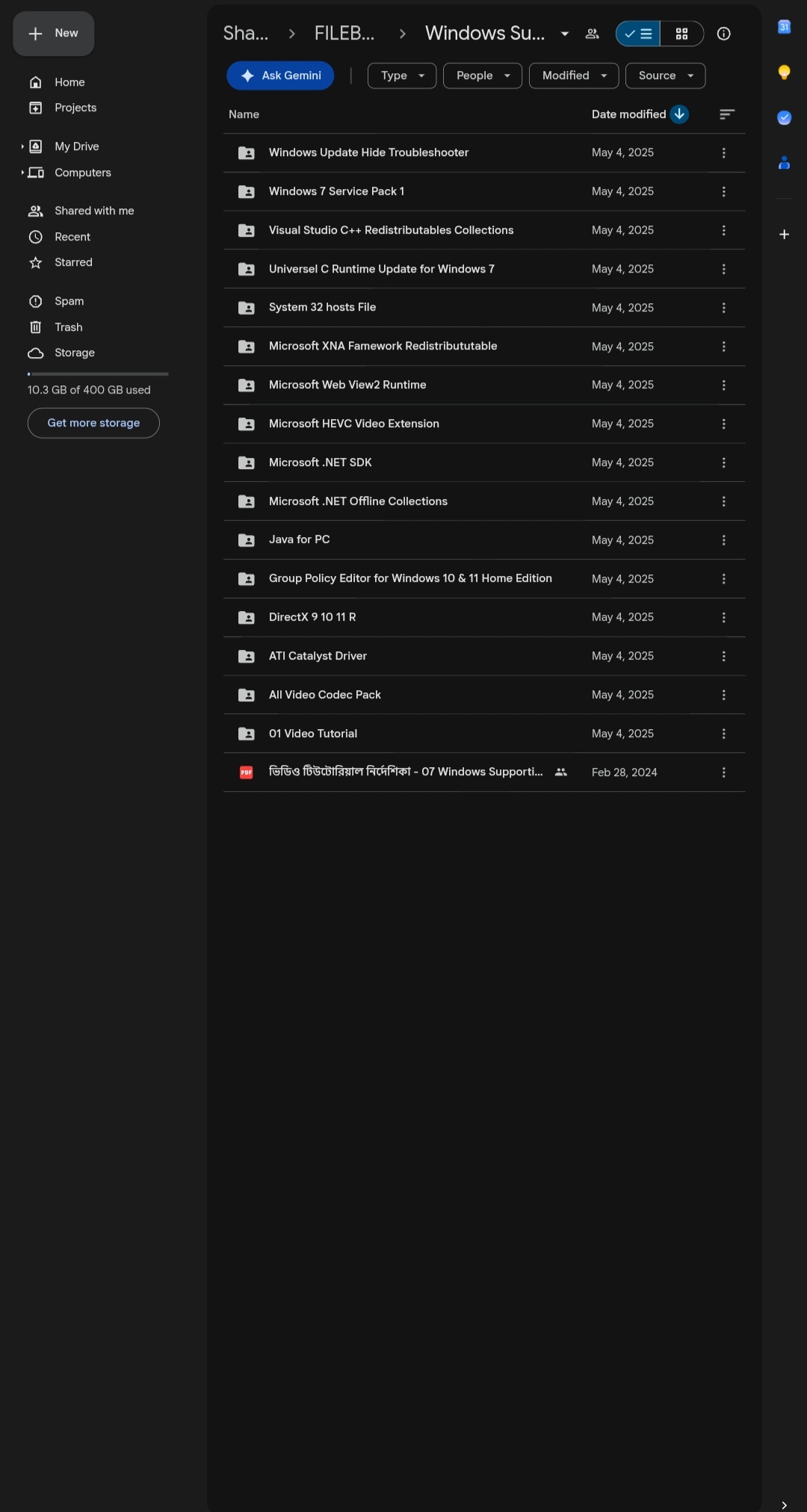807x1512 pixels.
Task: Click the folder icon for DirectX 9 10 11 R
Action: (246, 617)
